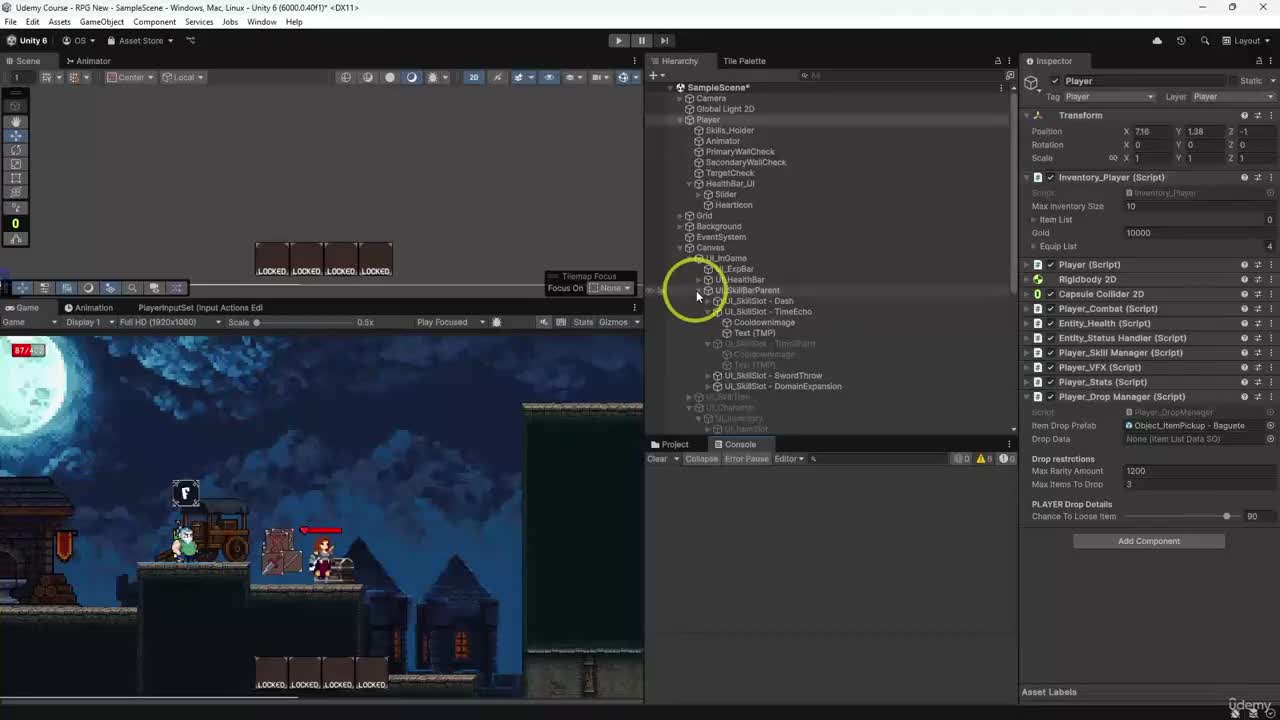Select the Transform combined tool
Viewport: 1280px width, 720px height.
pos(15,192)
